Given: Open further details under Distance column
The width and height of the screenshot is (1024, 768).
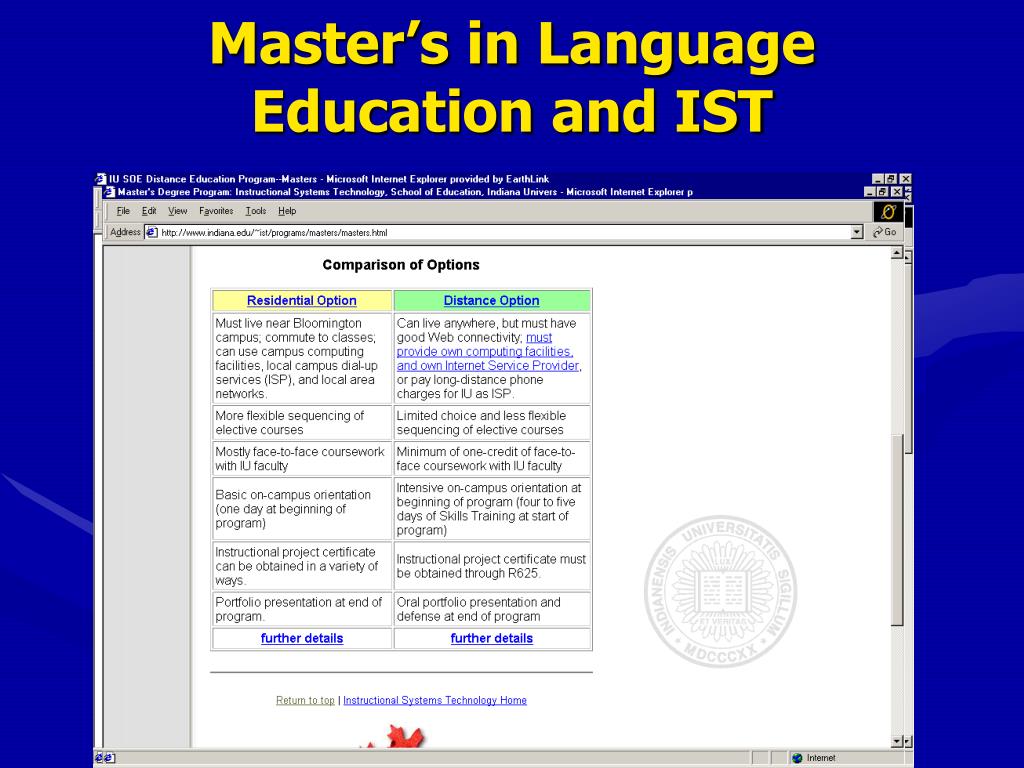Looking at the screenshot, I should (x=492, y=638).
